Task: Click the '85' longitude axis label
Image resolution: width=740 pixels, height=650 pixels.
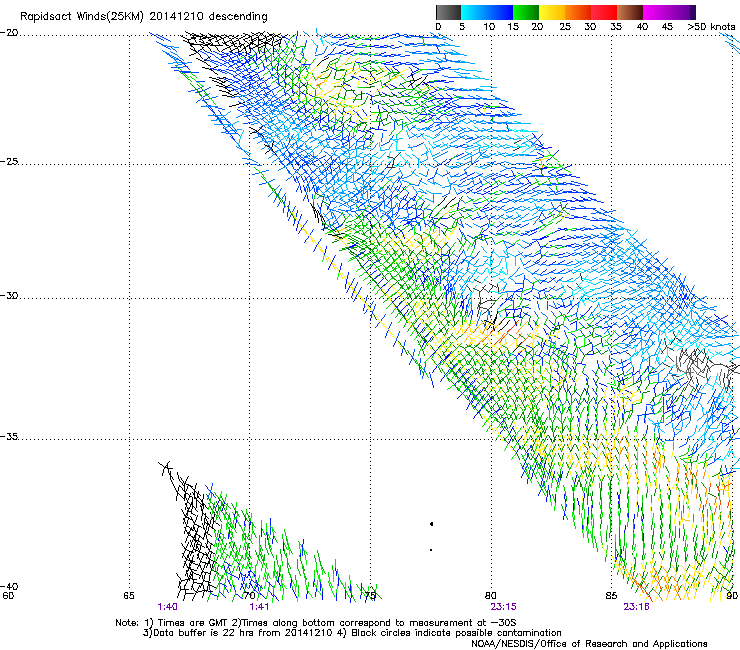Action: click(x=611, y=595)
